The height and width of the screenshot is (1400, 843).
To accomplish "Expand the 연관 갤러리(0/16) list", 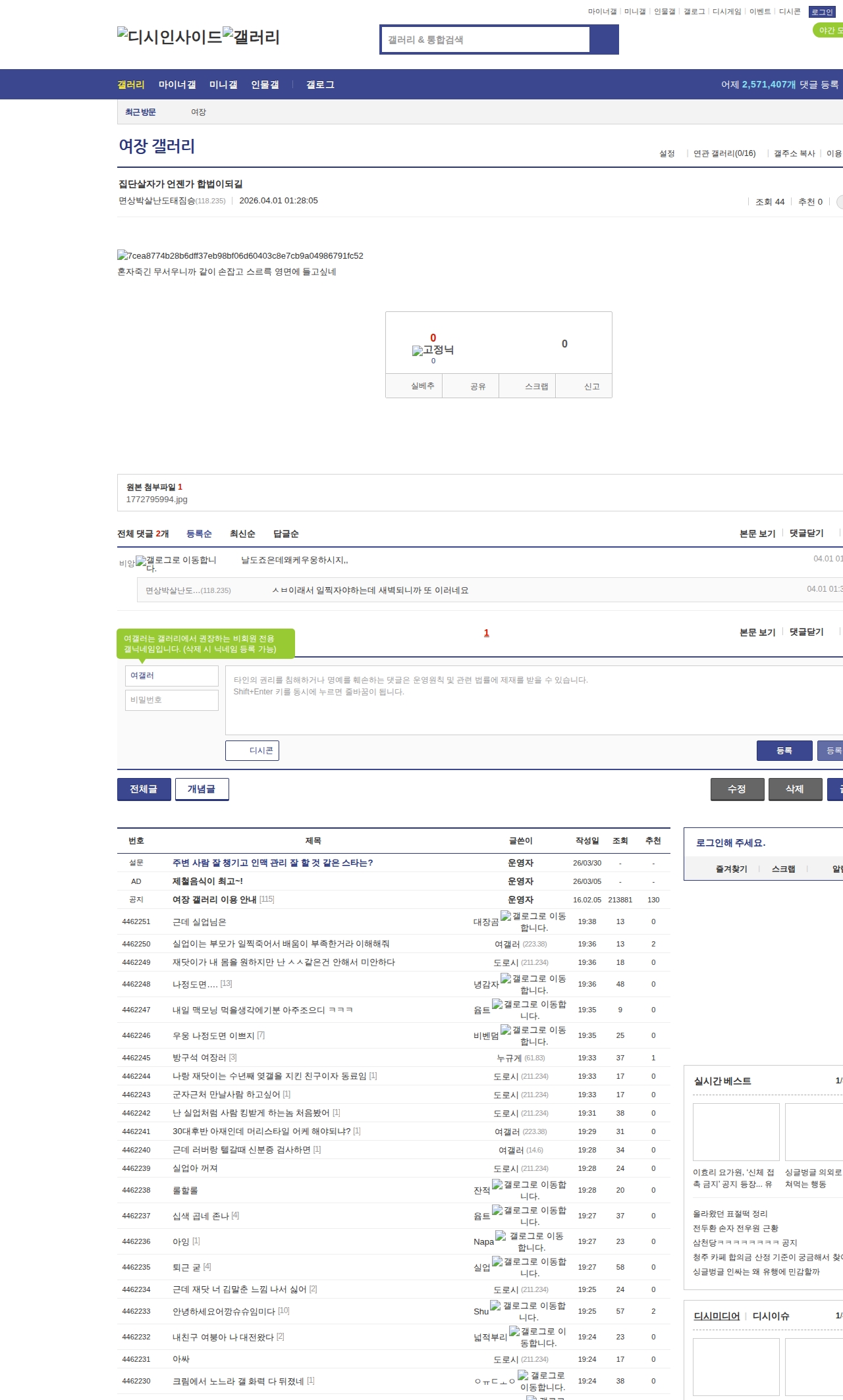I will click(724, 153).
